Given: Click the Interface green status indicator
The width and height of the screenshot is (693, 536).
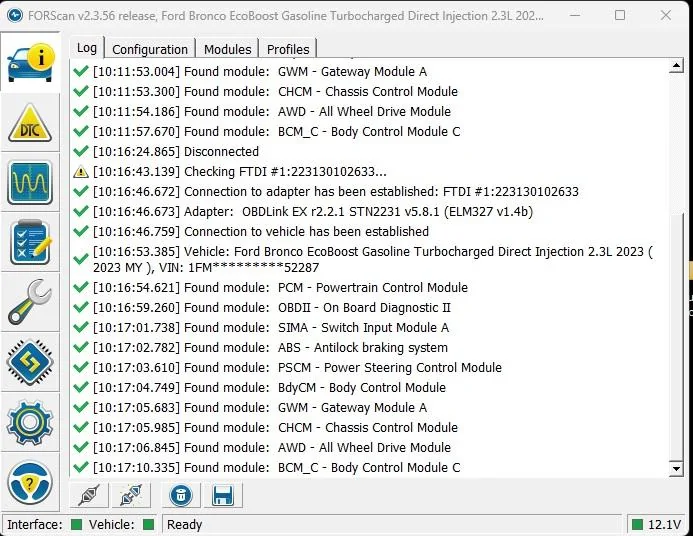Looking at the screenshot, I should pyautogui.click(x=76, y=525).
